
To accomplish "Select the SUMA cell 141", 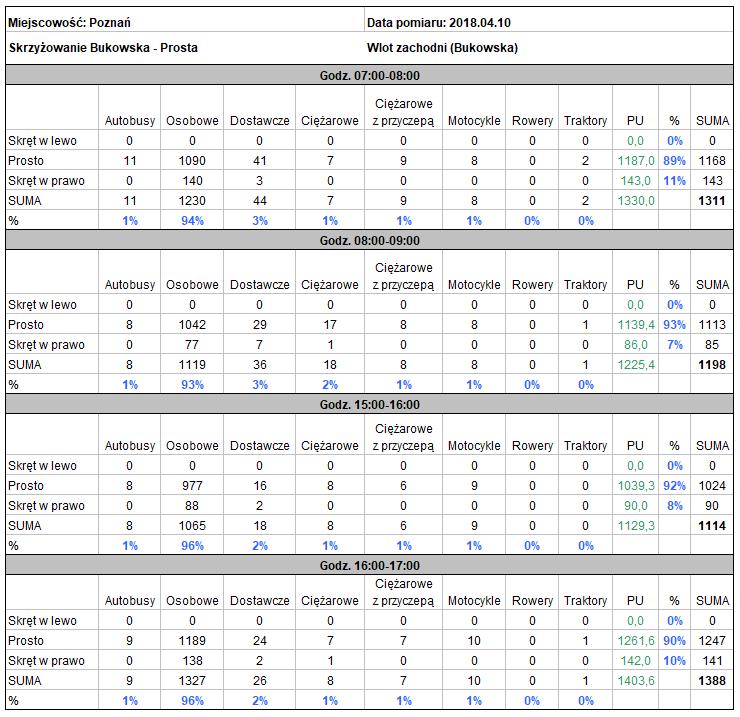I will pyautogui.click(x=712, y=661).
